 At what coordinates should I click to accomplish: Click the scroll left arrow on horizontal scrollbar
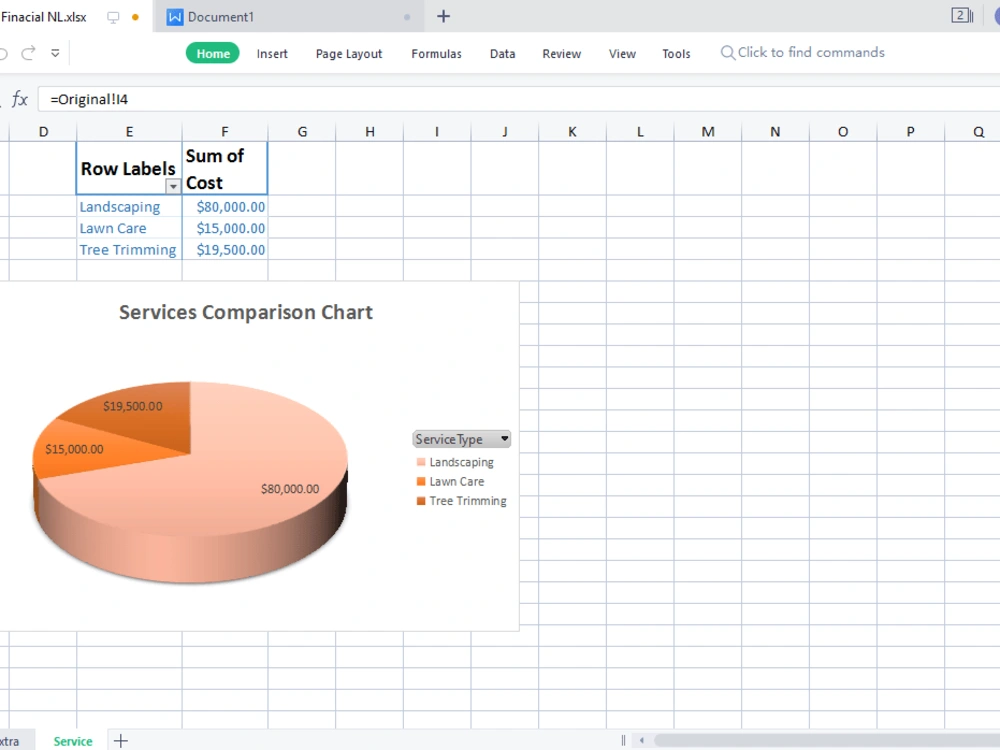click(642, 740)
